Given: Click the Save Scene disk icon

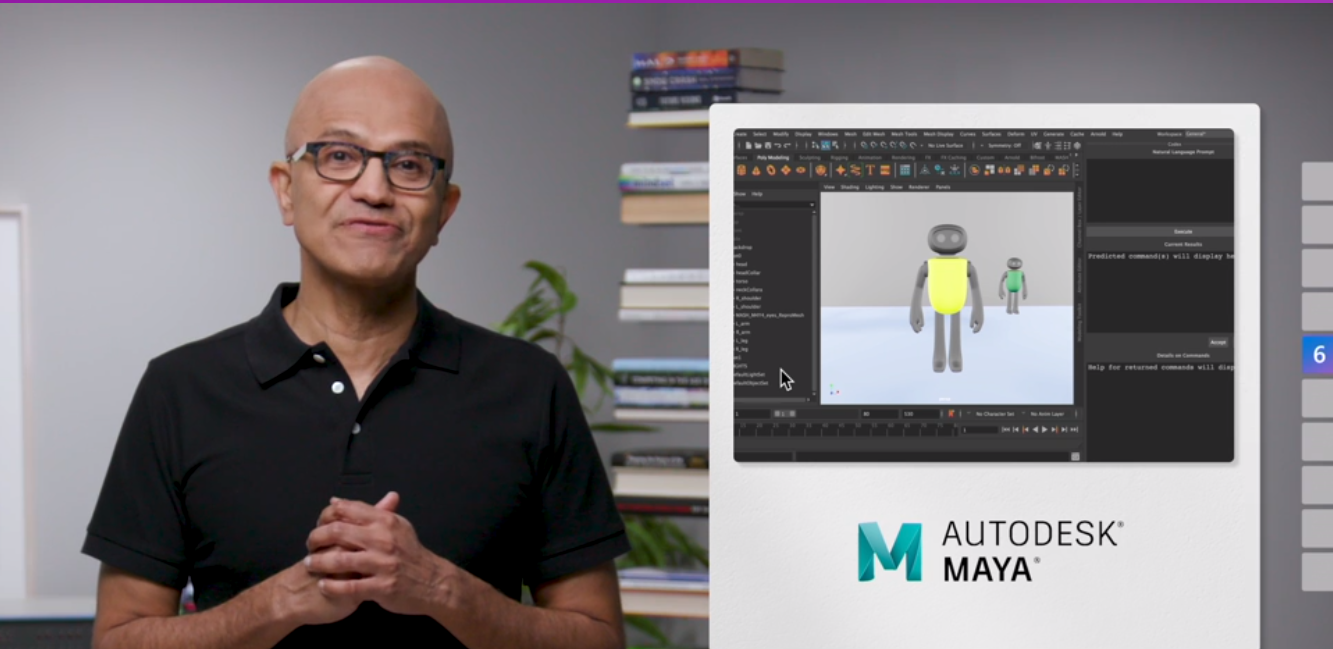Looking at the screenshot, I should pos(768,146).
